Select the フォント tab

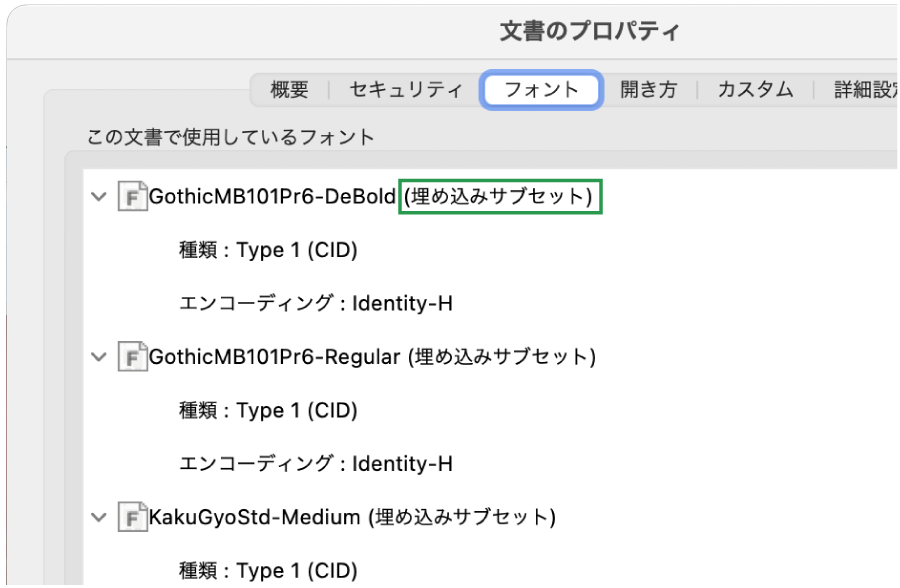[541, 90]
